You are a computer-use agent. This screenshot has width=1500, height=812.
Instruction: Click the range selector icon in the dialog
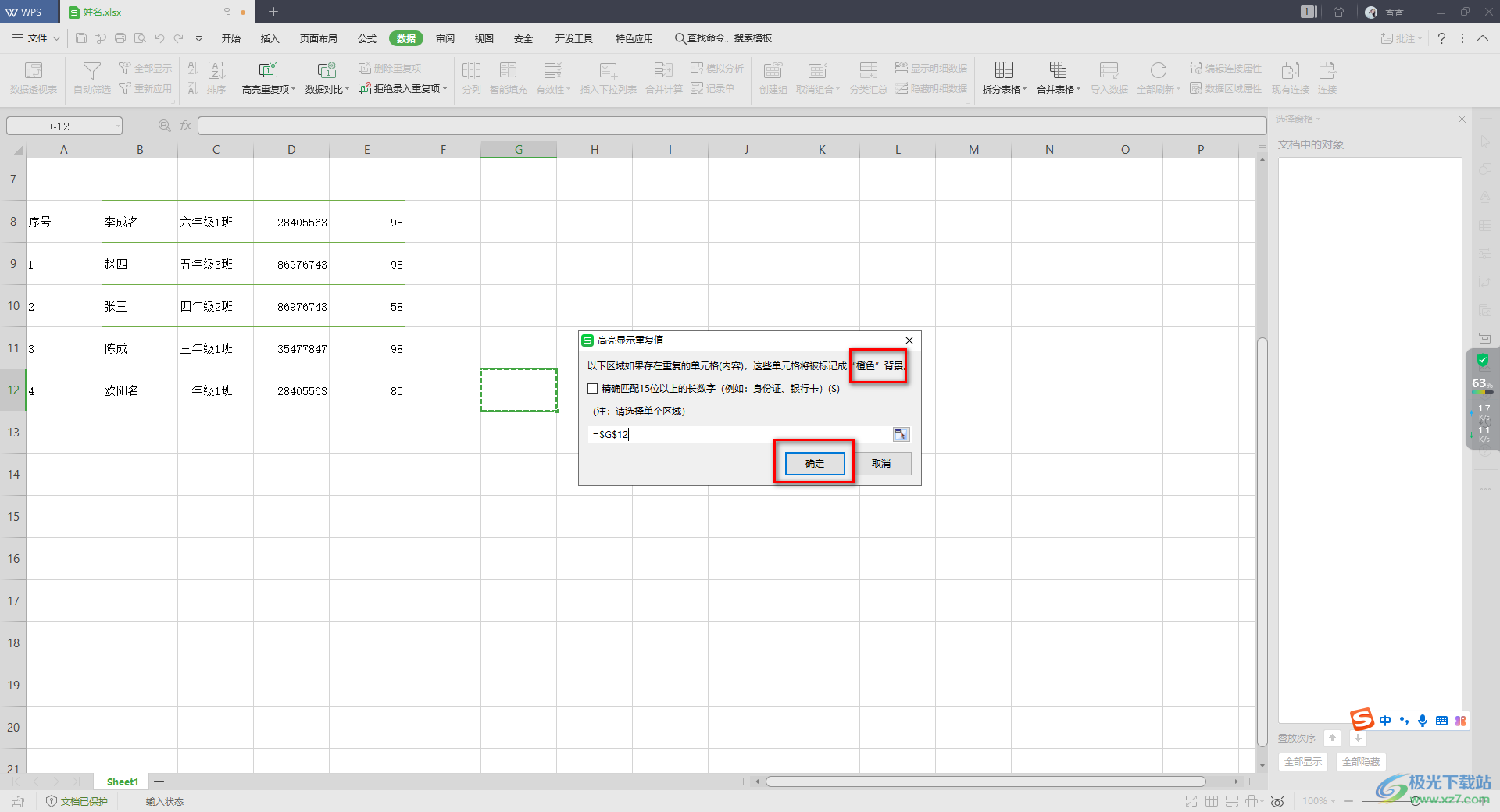(901, 435)
